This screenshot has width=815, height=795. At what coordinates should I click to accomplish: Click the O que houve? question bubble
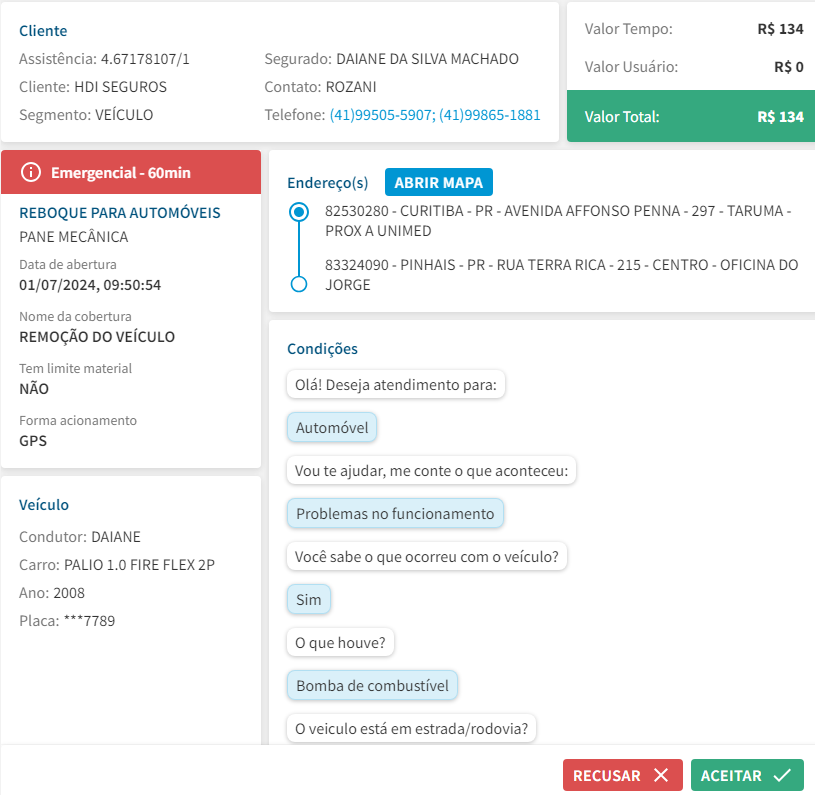341,642
